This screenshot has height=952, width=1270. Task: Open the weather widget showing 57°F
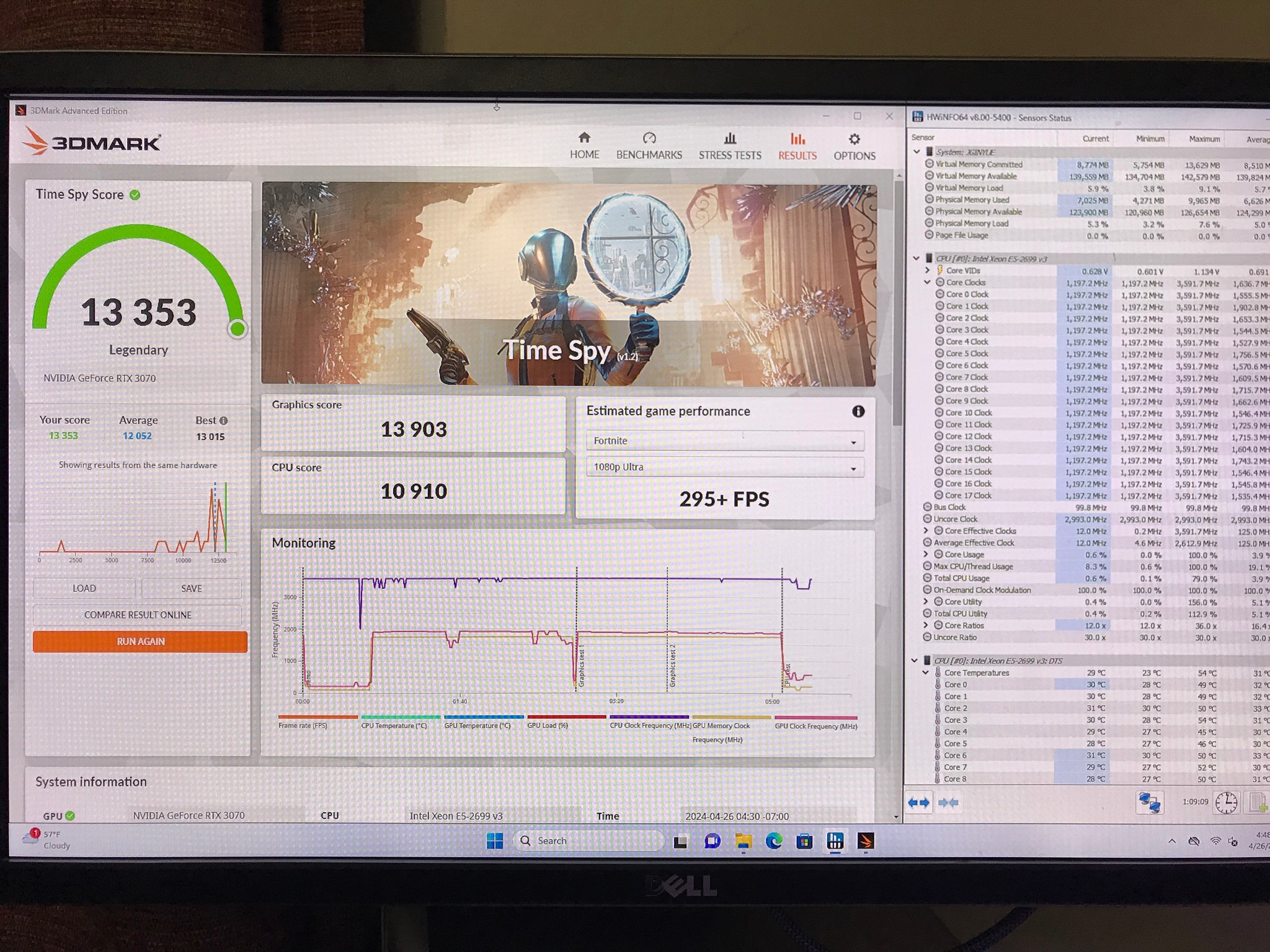(x=47, y=840)
